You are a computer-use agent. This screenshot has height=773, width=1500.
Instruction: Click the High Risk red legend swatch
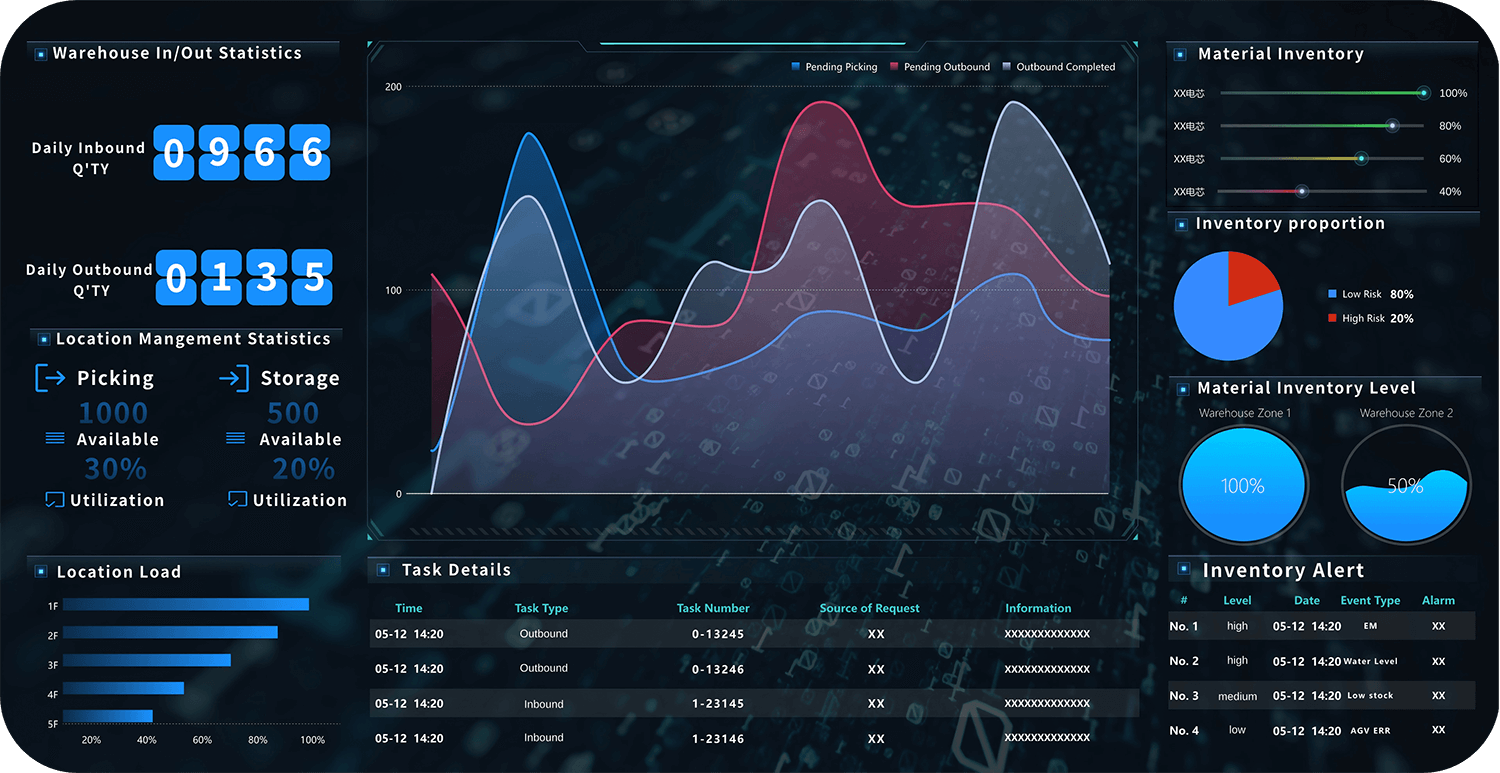[x=1332, y=318]
